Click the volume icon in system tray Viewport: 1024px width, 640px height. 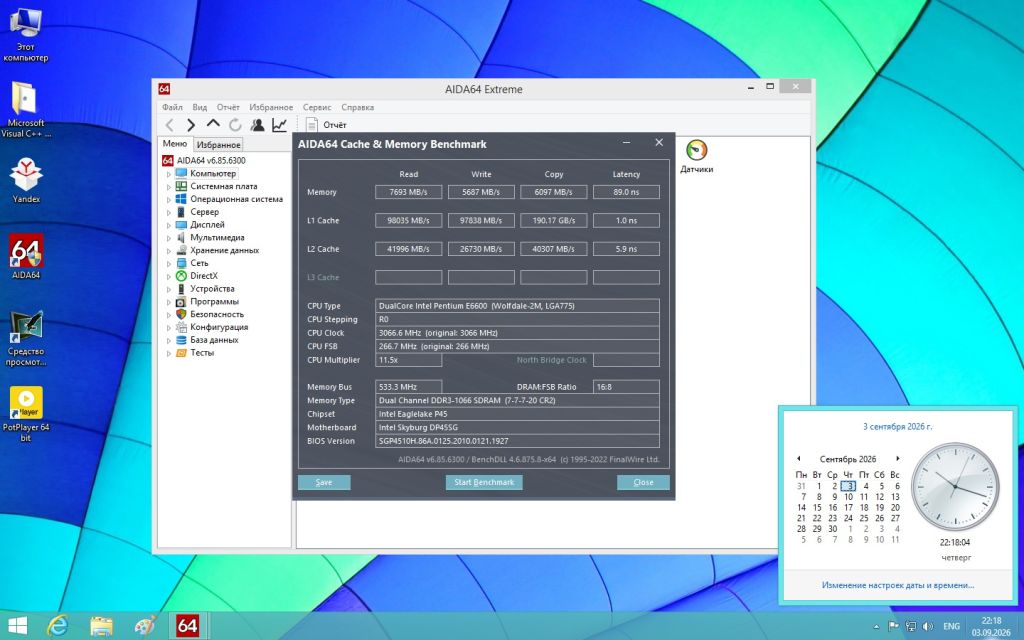928,626
